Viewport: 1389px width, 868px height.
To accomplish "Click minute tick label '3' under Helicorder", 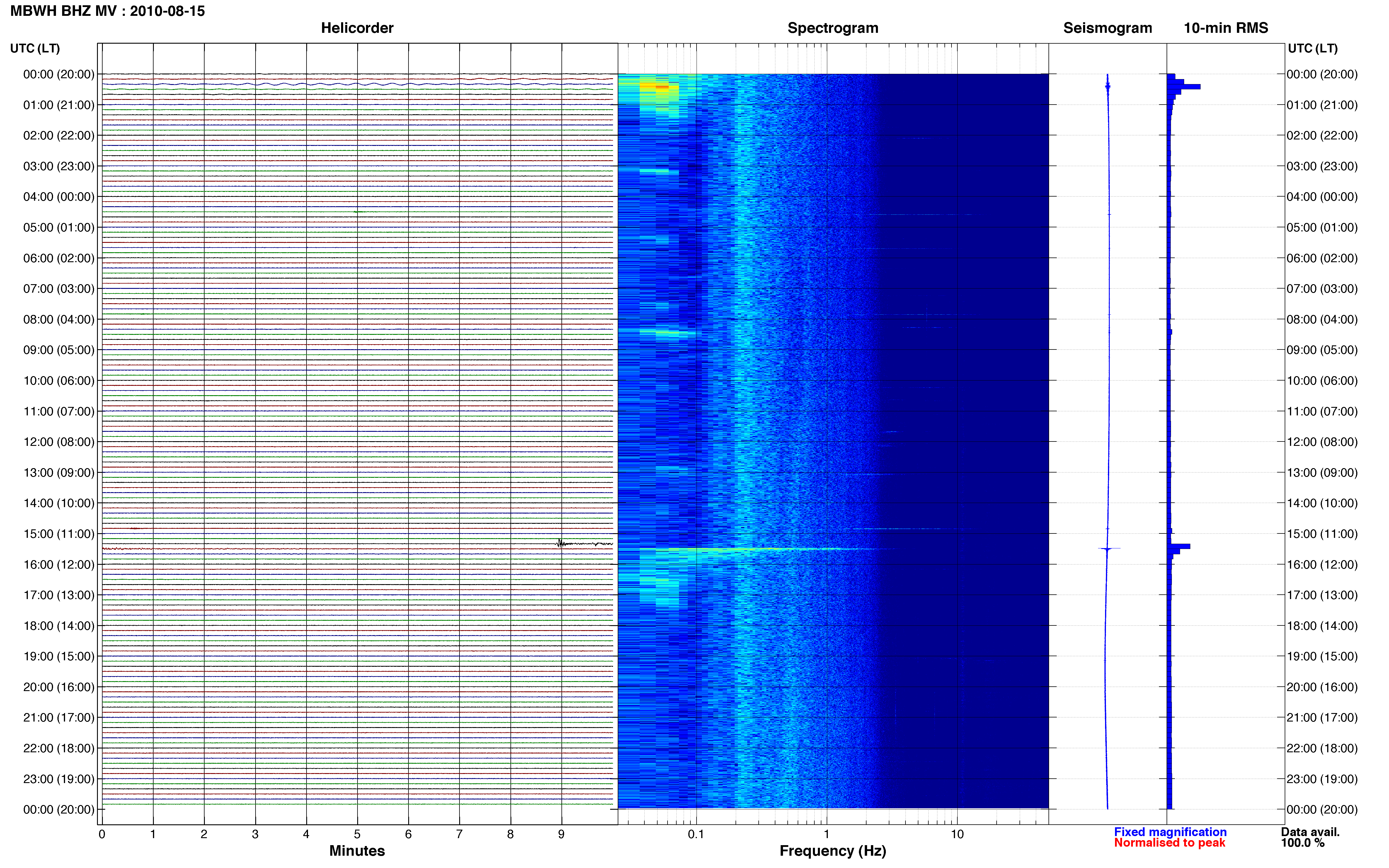I will pyautogui.click(x=255, y=835).
